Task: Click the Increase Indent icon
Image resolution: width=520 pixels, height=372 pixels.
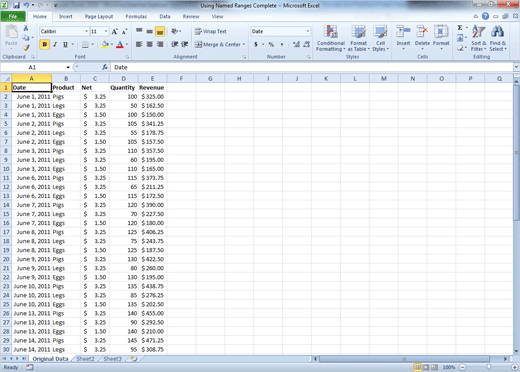Action: (x=185, y=44)
